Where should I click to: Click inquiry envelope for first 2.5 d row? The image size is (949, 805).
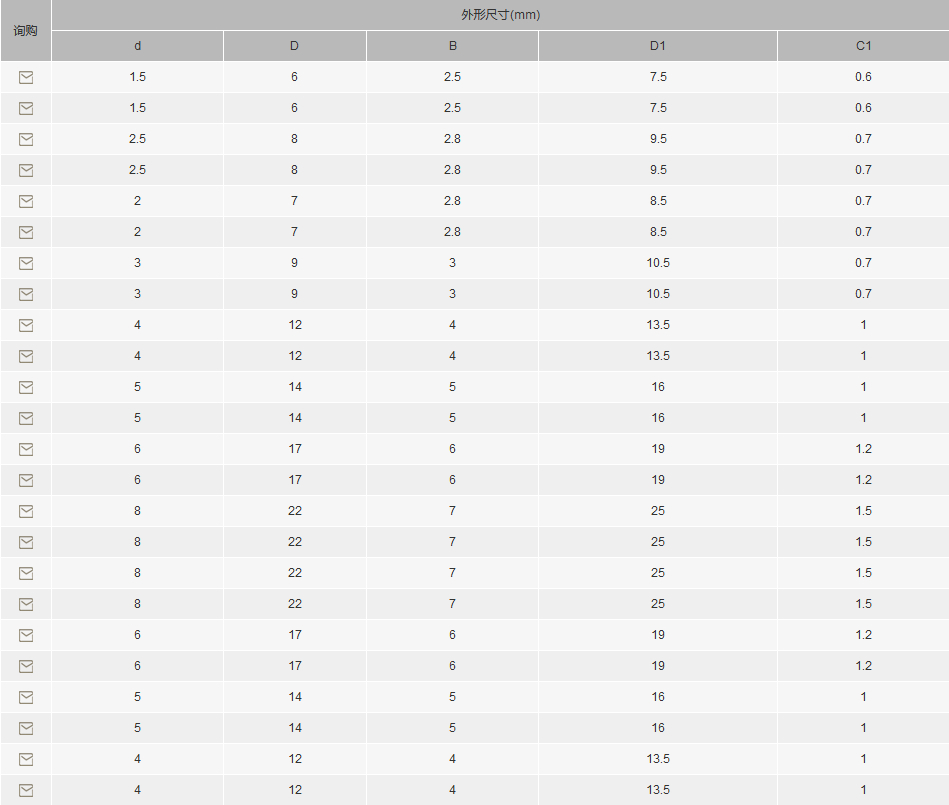click(x=26, y=139)
